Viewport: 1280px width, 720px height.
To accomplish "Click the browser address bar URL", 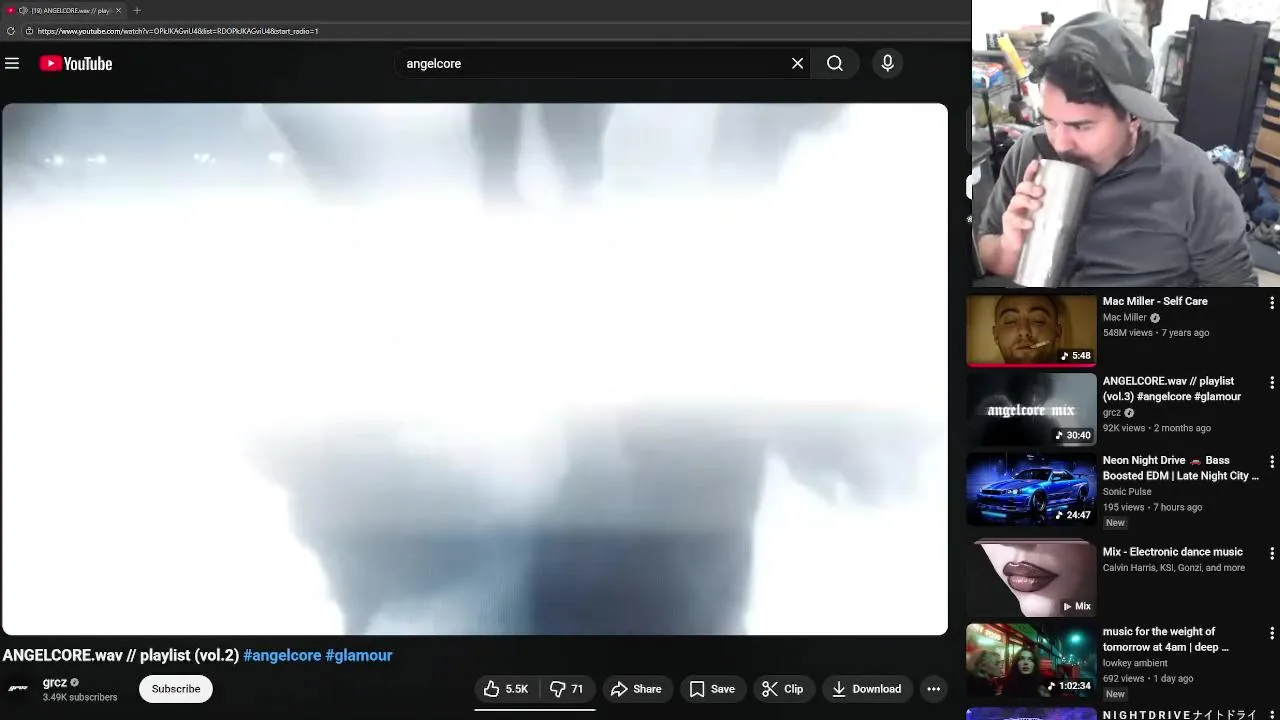I will [x=178, y=31].
